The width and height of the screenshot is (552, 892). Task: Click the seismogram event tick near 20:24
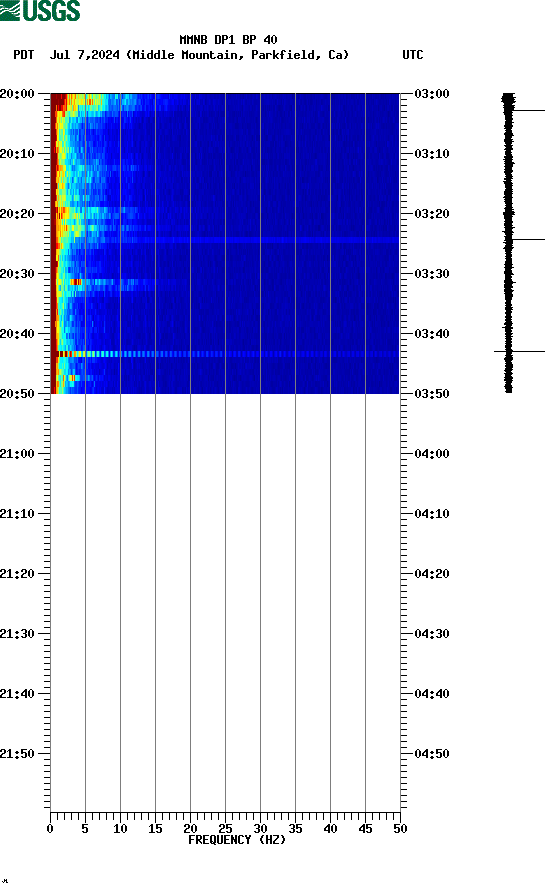[526, 239]
